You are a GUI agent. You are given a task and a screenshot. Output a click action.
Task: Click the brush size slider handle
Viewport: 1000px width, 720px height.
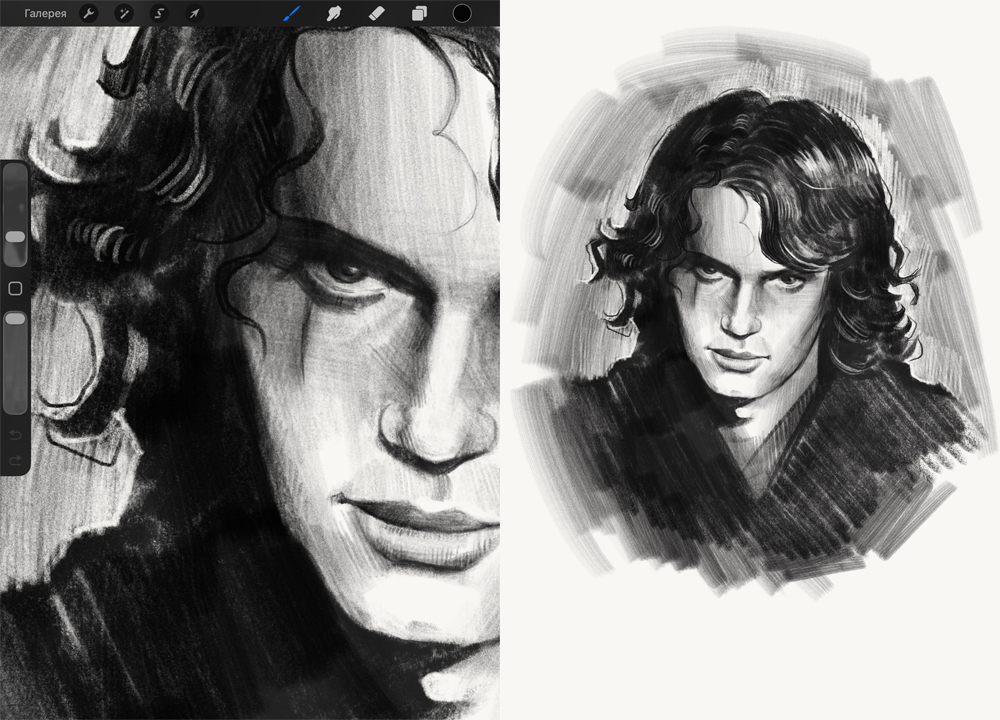click(x=15, y=237)
